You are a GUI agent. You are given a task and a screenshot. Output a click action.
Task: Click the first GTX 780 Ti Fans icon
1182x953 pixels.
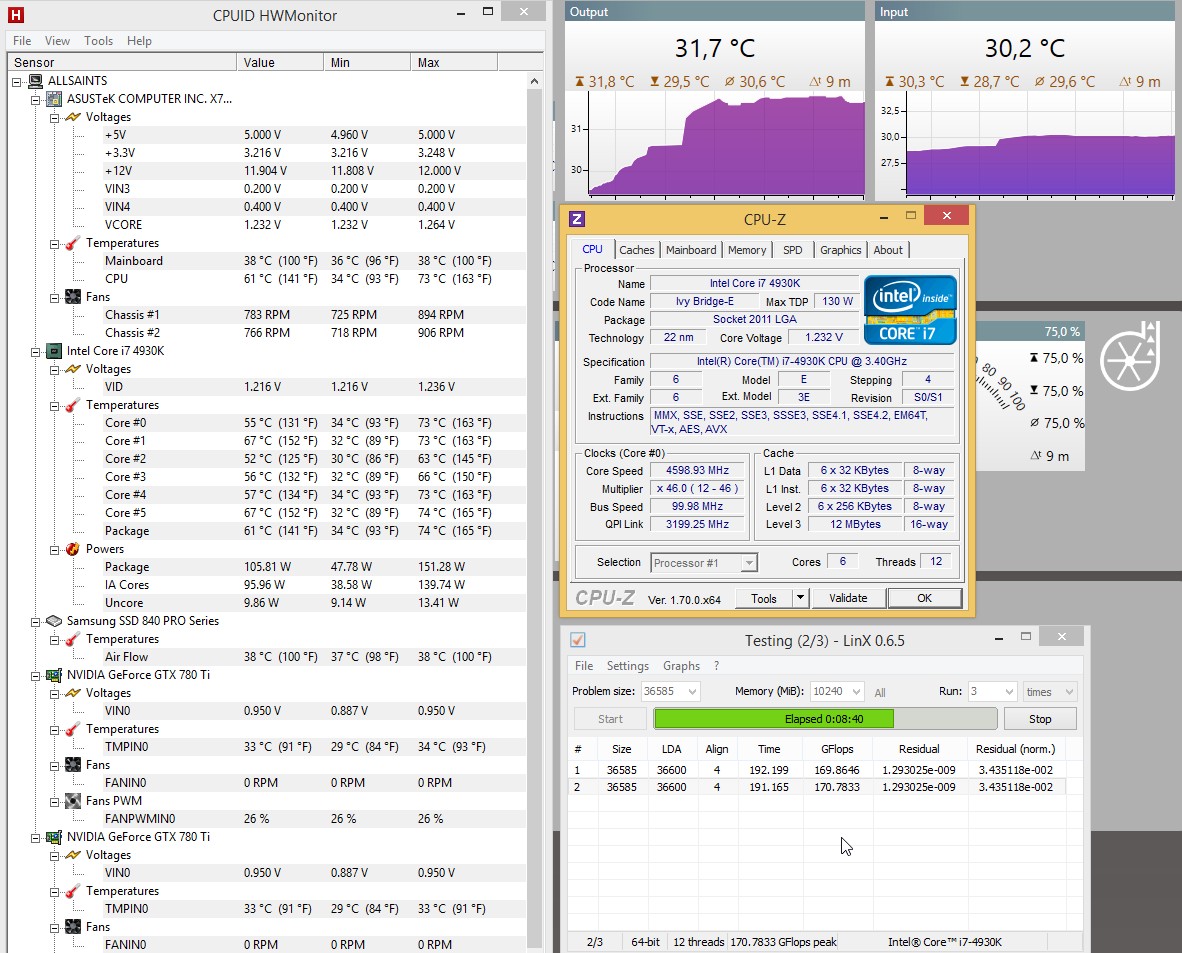click(72, 765)
